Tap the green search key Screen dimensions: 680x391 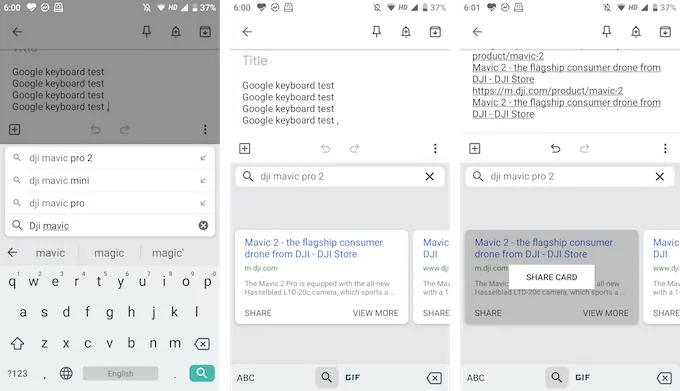click(x=202, y=373)
